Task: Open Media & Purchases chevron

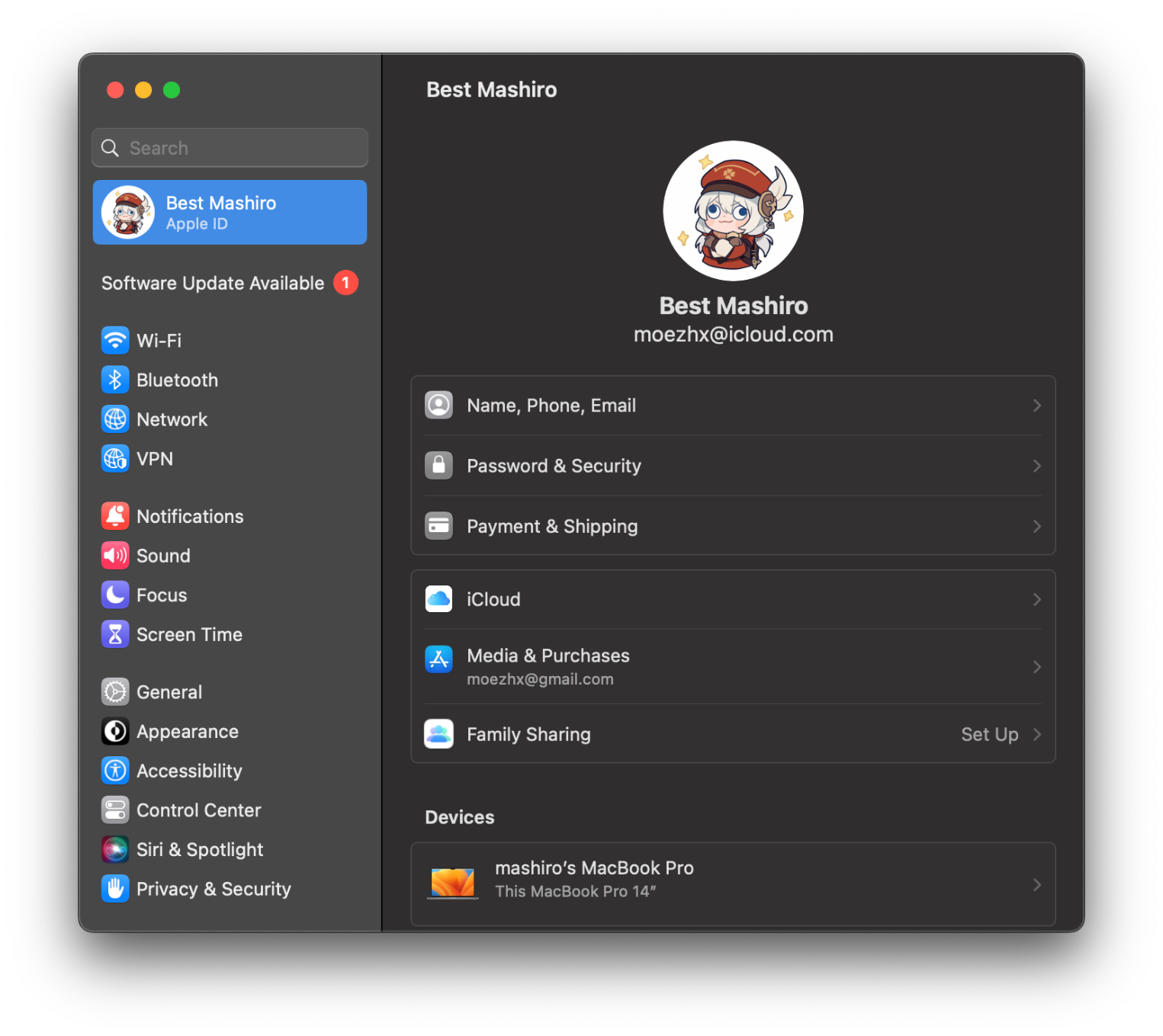Action: tap(1037, 667)
